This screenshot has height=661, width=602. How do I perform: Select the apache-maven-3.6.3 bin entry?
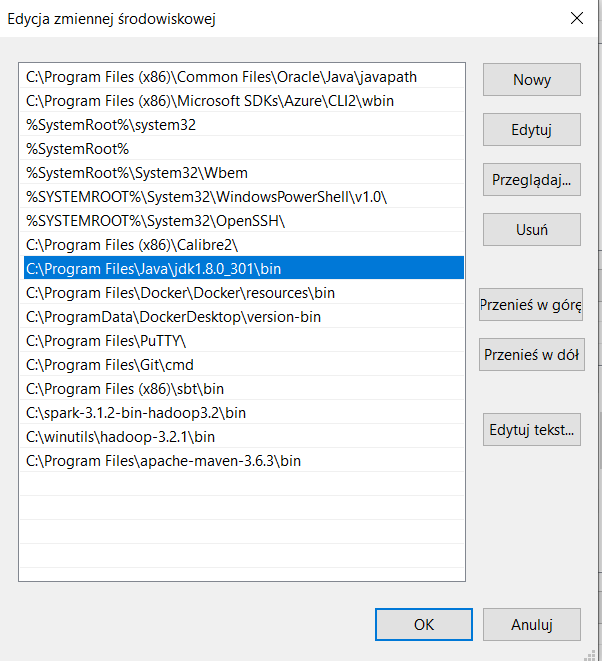pos(163,461)
